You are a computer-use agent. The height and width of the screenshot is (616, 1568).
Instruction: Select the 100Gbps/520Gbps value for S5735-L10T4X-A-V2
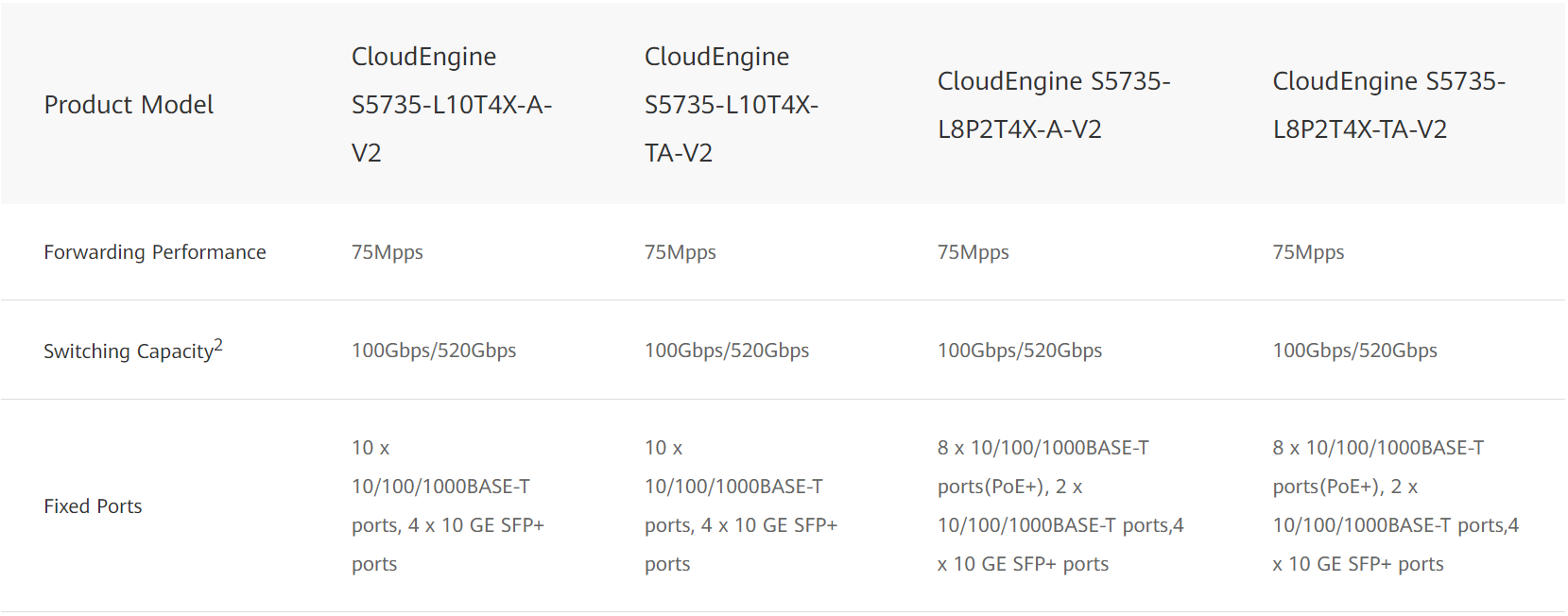[x=434, y=351]
